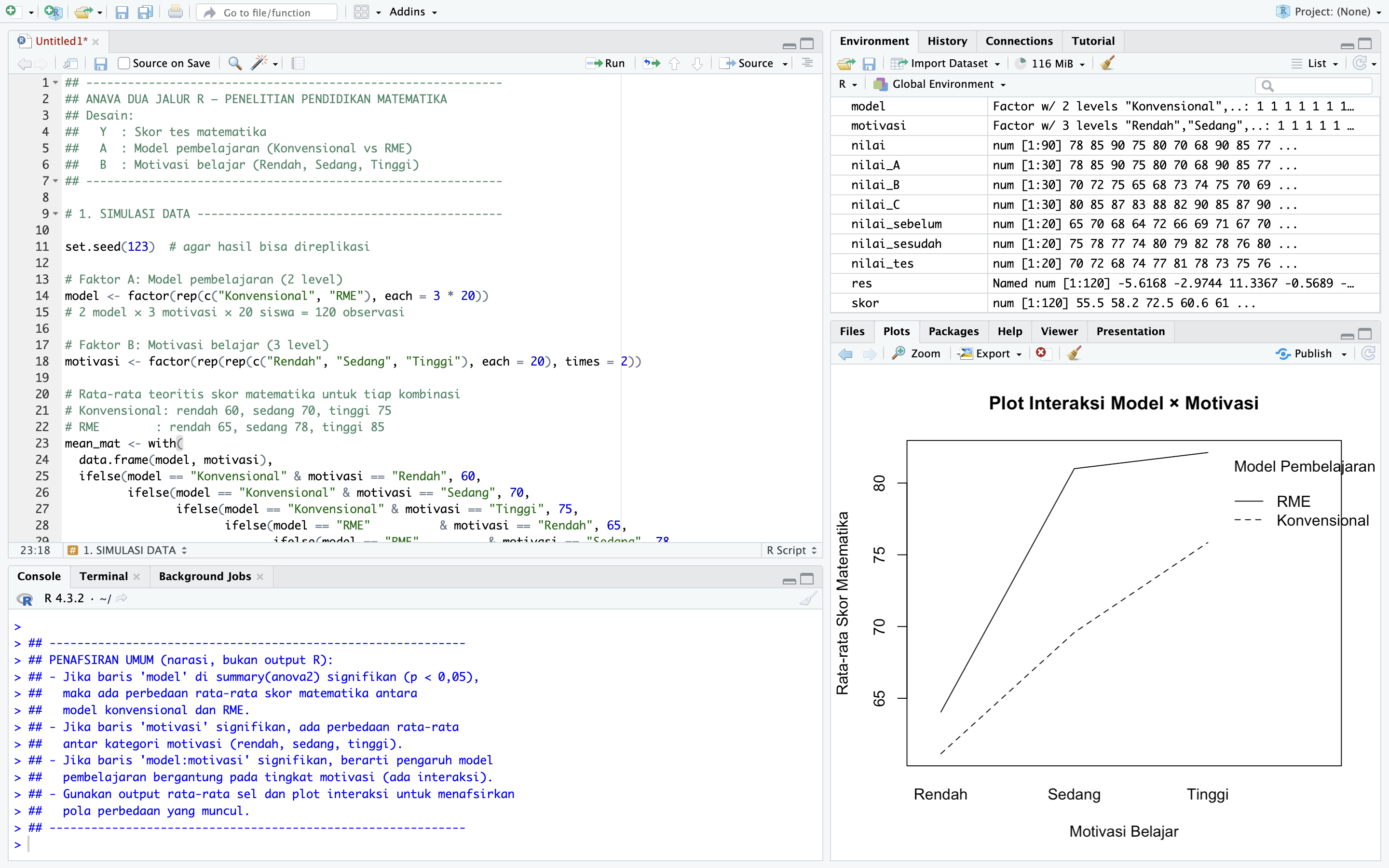Screen dimensions: 1389x868
Task: Collapse the code section at line 9
Action: (55, 214)
